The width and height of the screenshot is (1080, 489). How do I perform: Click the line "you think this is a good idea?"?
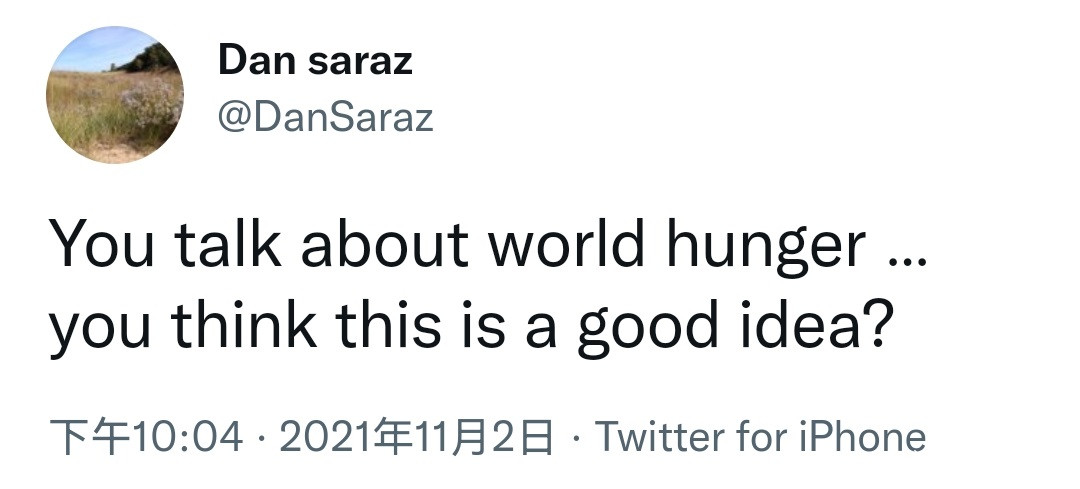(x=468, y=326)
